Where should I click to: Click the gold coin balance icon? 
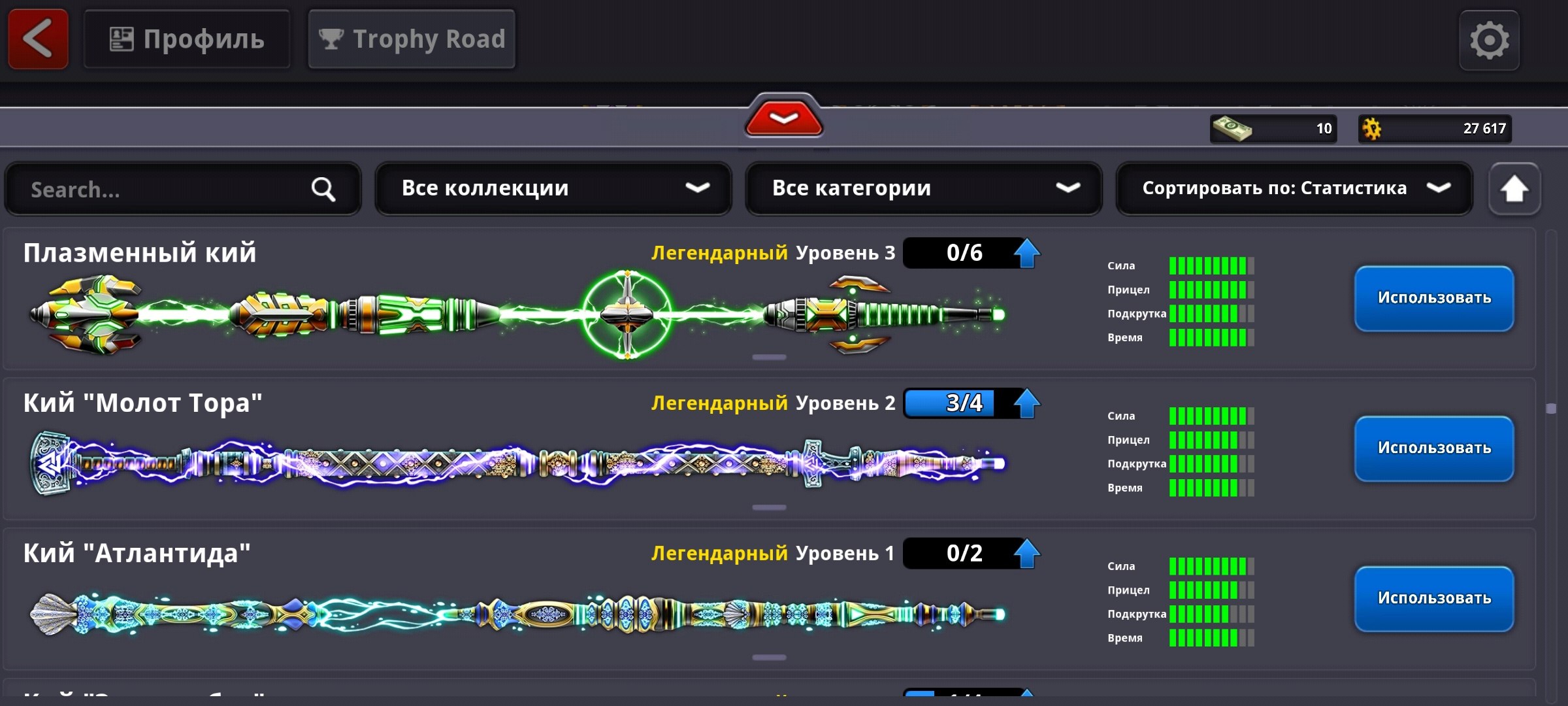tap(1371, 129)
